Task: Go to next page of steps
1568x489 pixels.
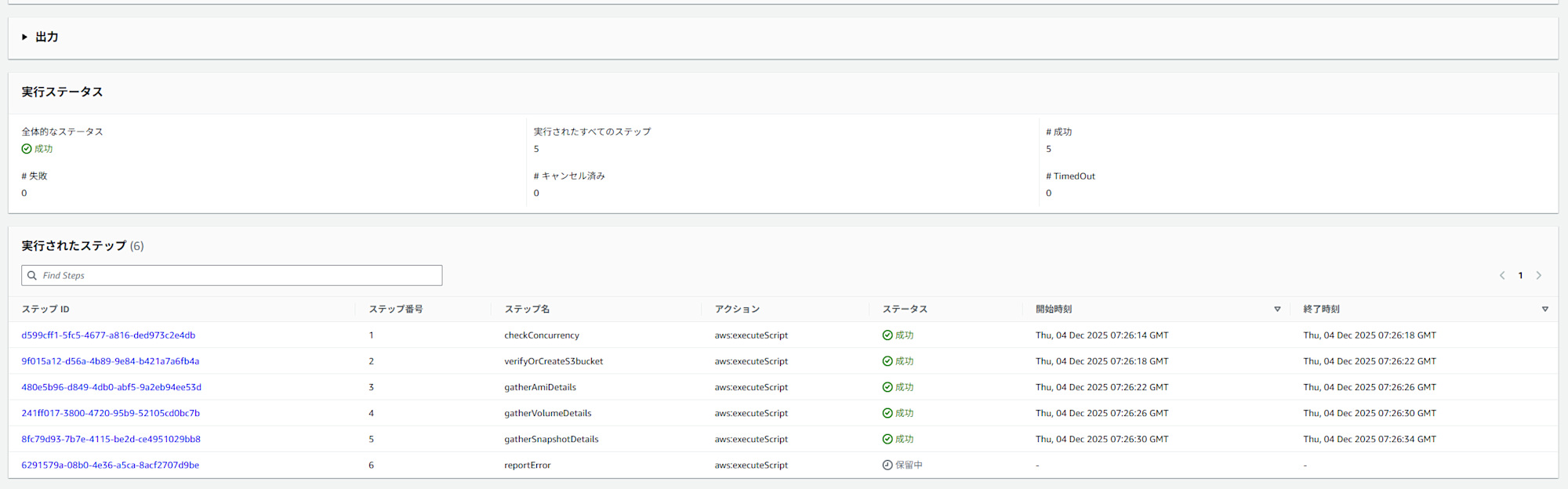Action: (x=1539, y=275)
